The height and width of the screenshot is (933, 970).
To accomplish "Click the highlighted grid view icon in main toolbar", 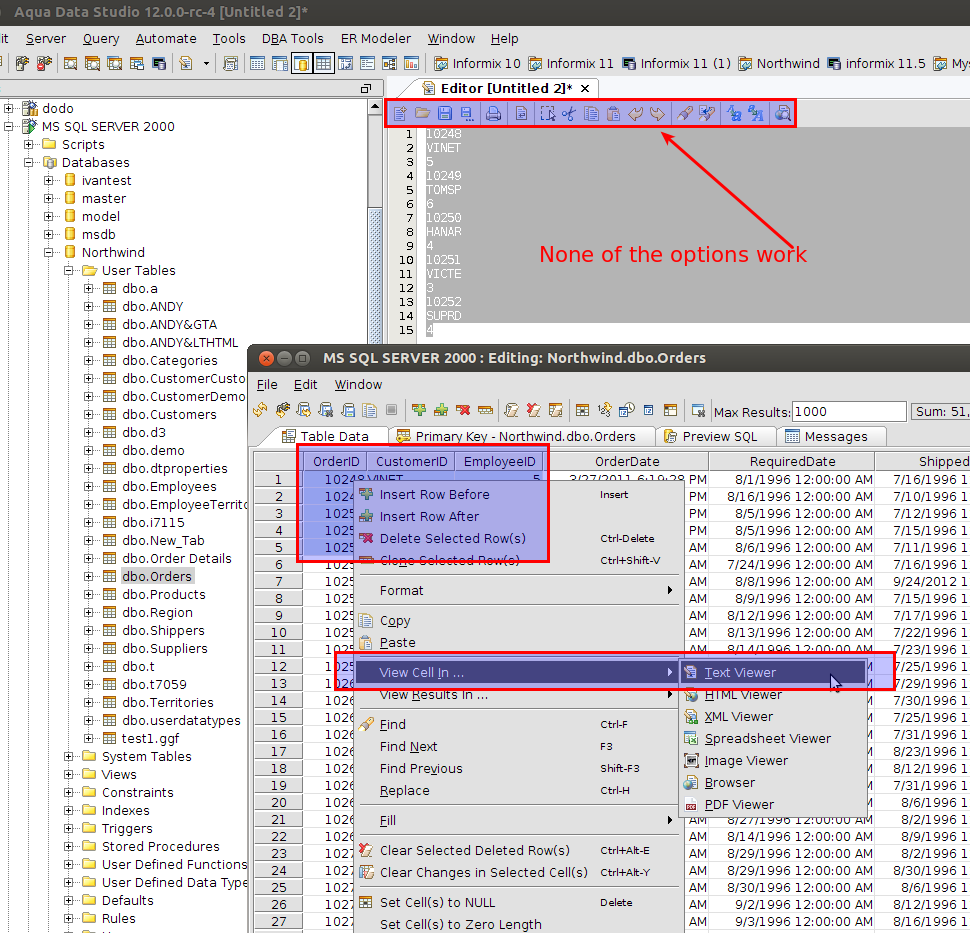I will point(323,63).
